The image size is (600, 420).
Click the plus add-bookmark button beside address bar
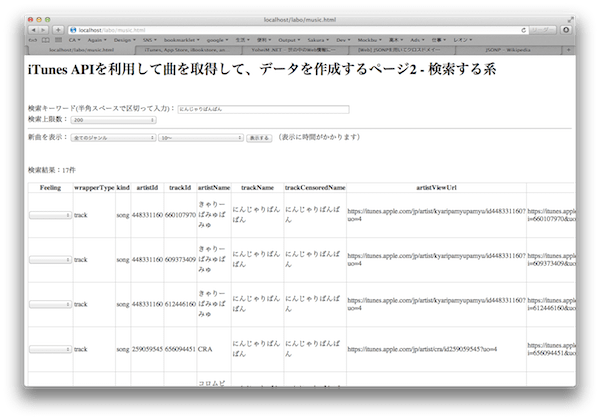58,30
